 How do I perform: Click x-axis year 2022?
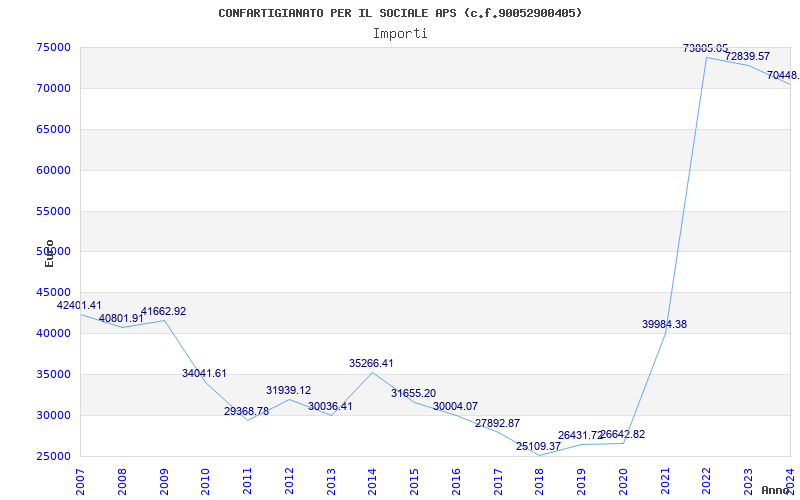point(707,482)
